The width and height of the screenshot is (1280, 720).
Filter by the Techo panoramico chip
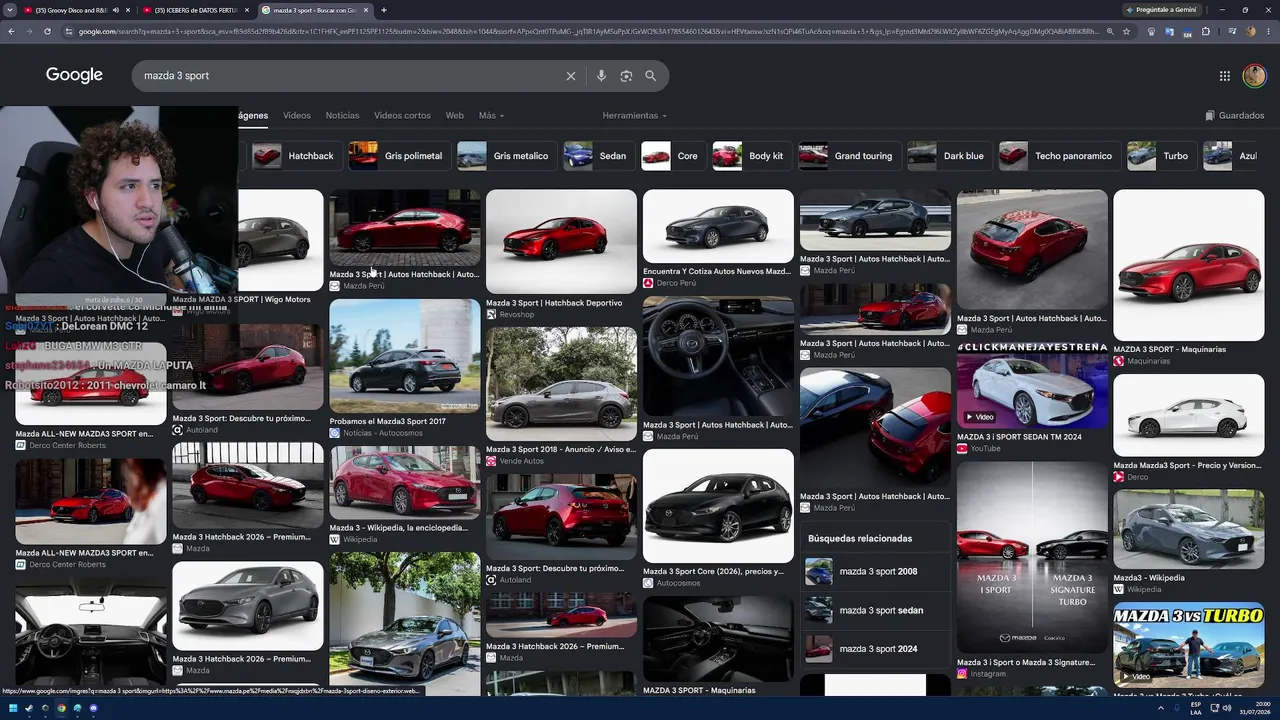pyautogui.click(x=1058, y=156)
